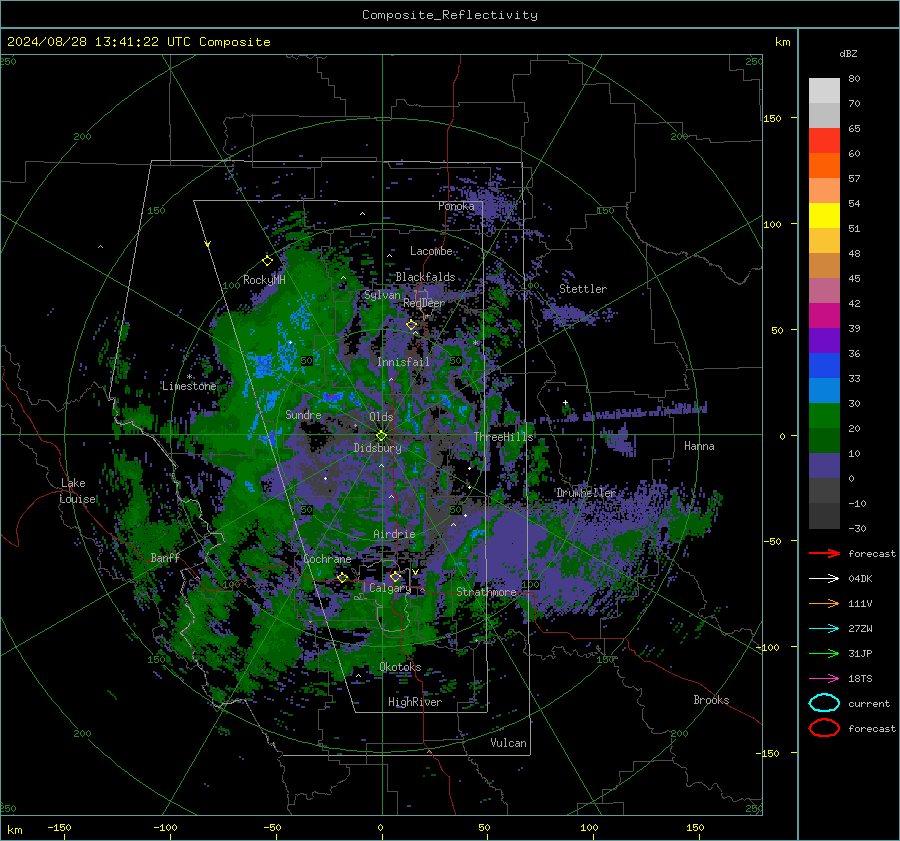The height and width of the screenshot is (841, 900).
Task: Click the Lake Louise label
Action: [77, 491]
